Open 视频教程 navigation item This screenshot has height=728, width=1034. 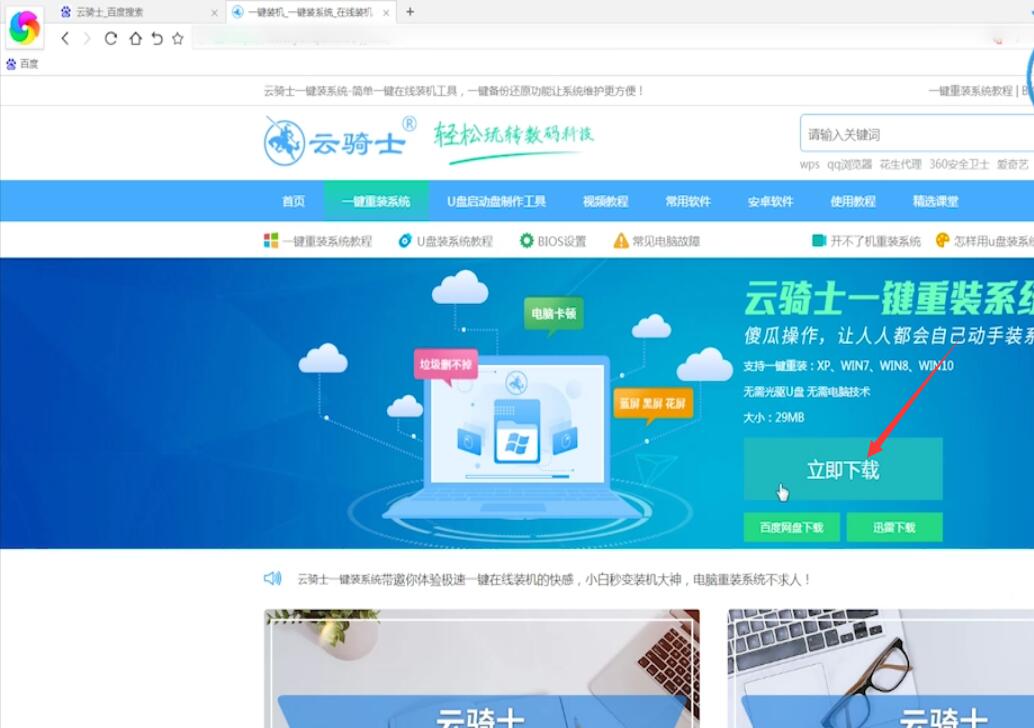pyautogui.click(x=605, y=201)
